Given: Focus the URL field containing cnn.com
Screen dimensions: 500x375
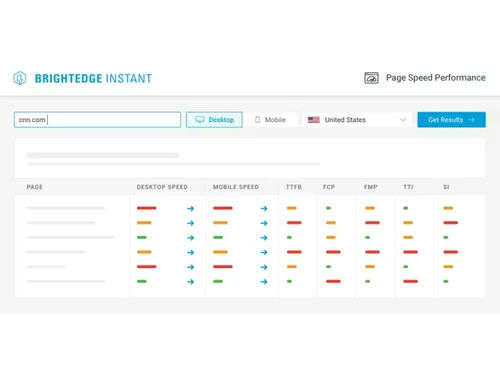Looking at the screenshot, I should pos(97,120).
